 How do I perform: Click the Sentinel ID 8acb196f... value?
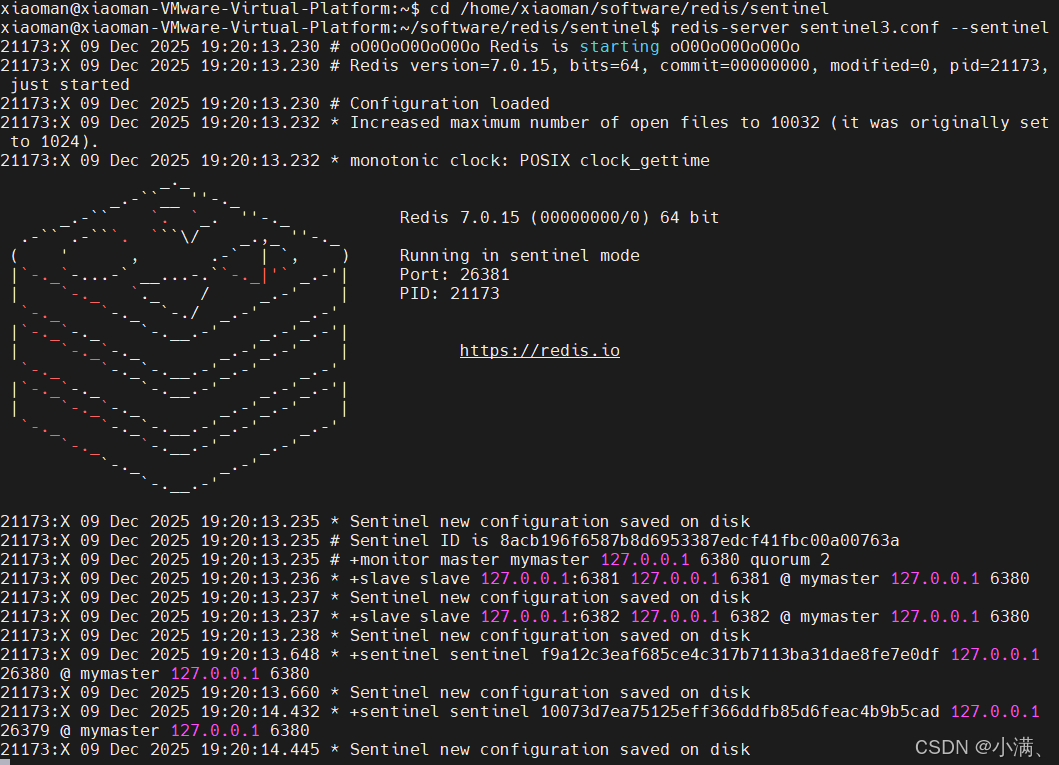coord(700,540)
